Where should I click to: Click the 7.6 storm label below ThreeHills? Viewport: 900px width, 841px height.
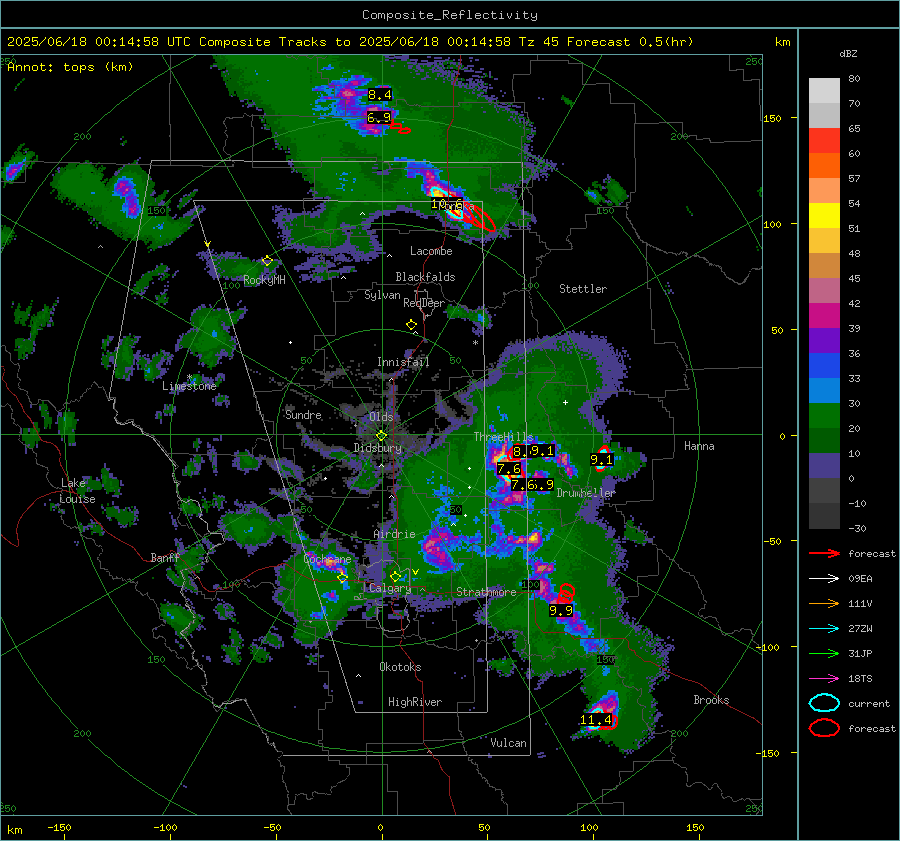(x=509, y=468)
